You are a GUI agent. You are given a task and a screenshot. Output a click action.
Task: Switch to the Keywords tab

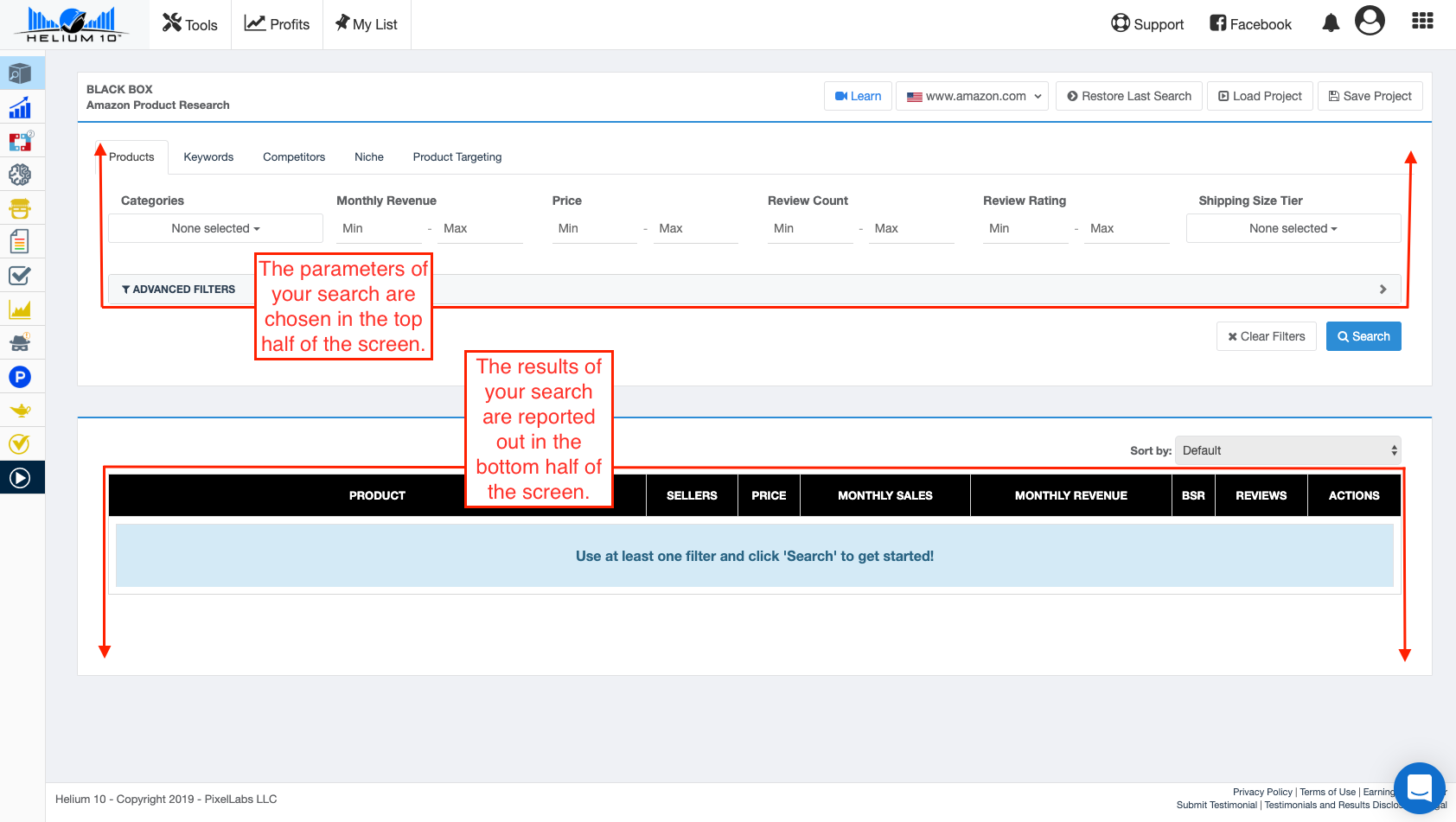tap(208, 157)
